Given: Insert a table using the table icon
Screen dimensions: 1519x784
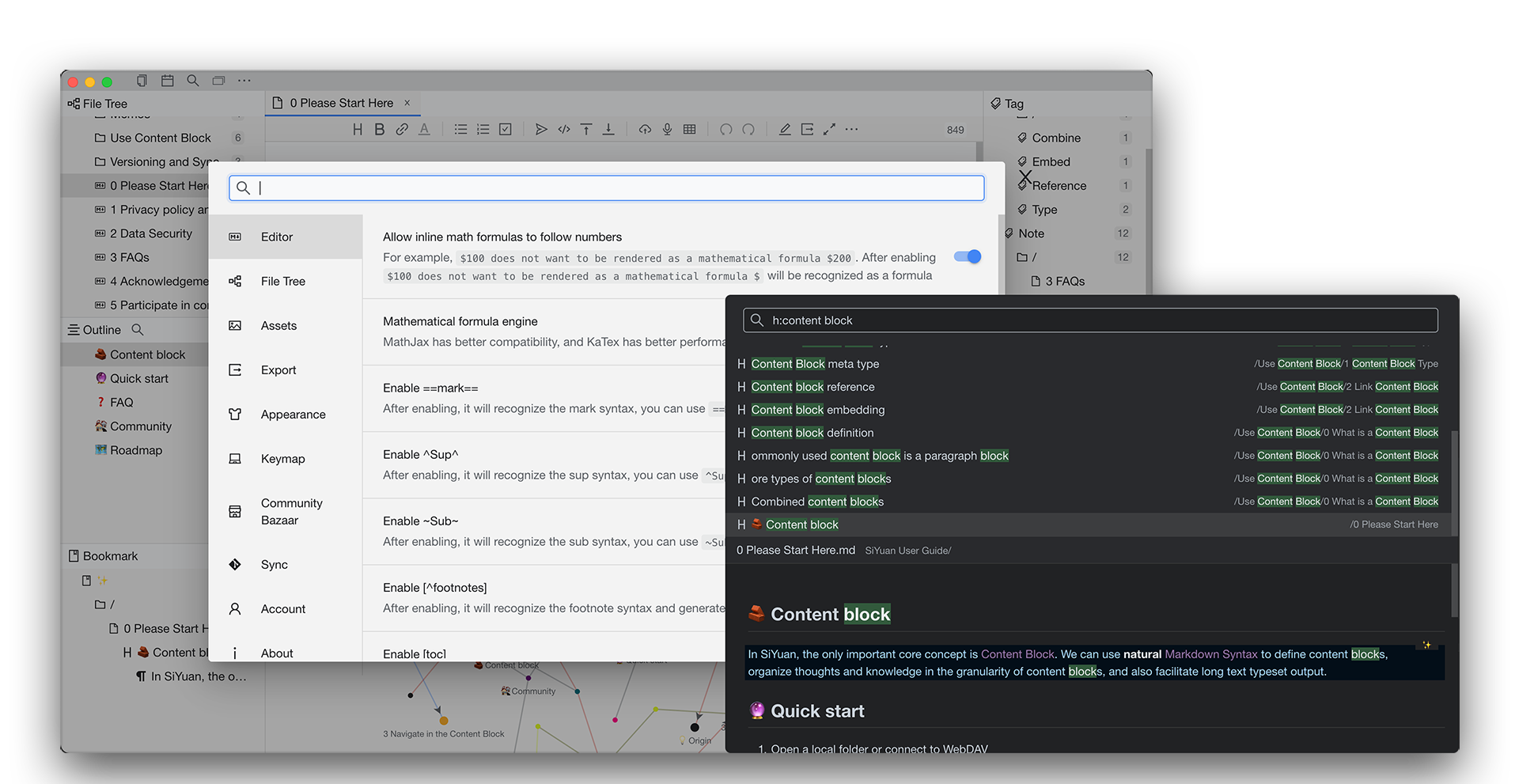Looking at the screenshot, I should tap(690, 130).
